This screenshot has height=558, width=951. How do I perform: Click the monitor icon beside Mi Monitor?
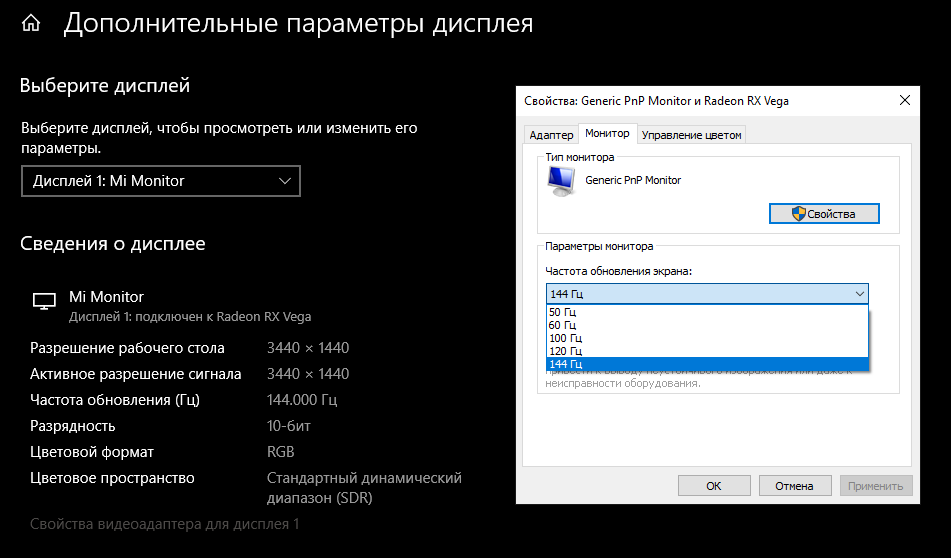pyautogui.click(x=44, y=301)
